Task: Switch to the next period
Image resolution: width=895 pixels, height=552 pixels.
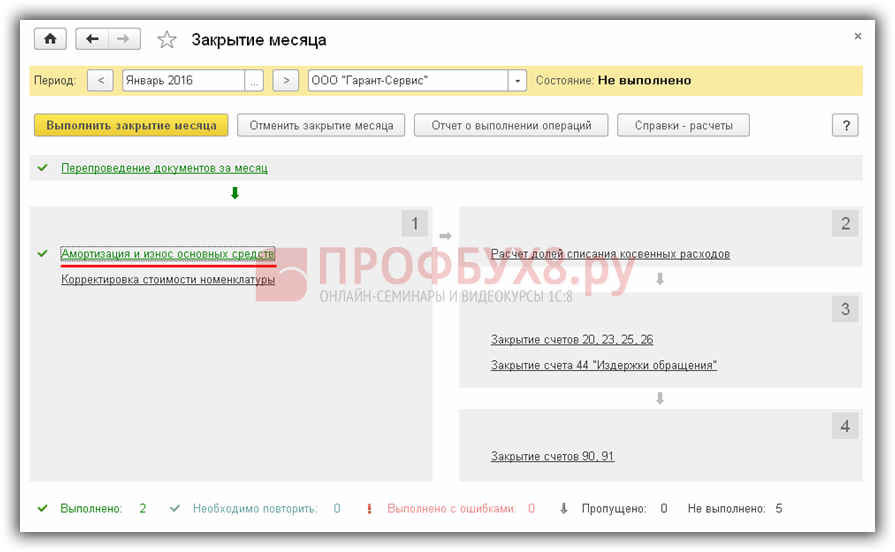Action: pyautogui.click(x=286, y=81)
